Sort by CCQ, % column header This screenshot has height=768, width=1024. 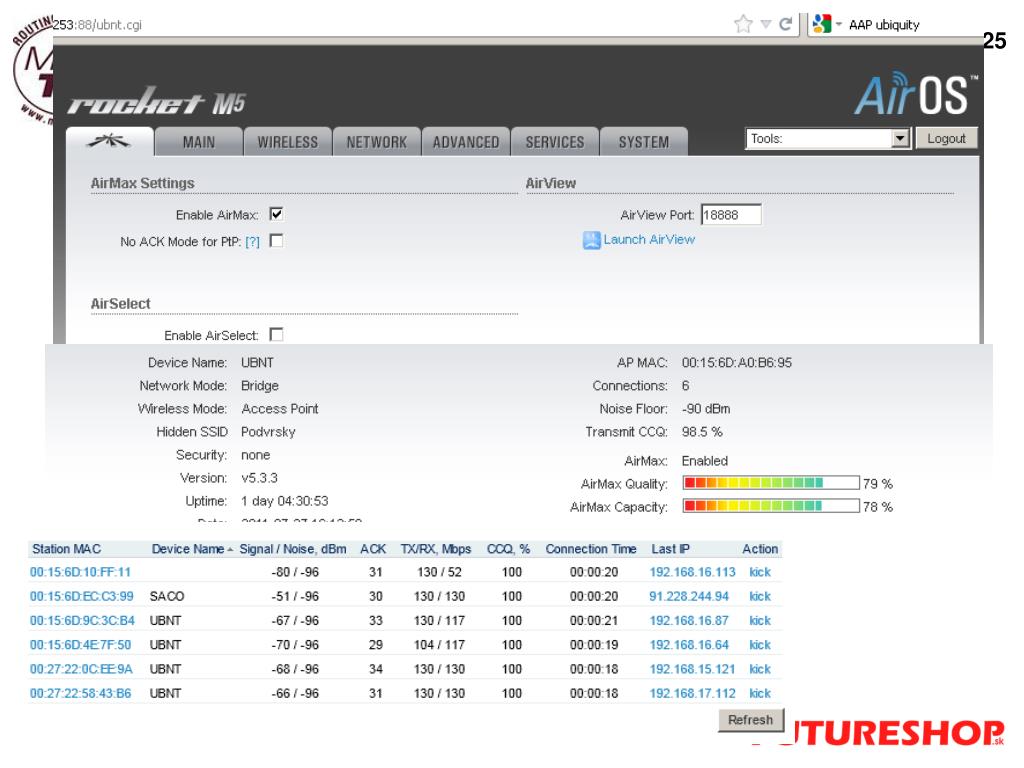tap(508, 549)
